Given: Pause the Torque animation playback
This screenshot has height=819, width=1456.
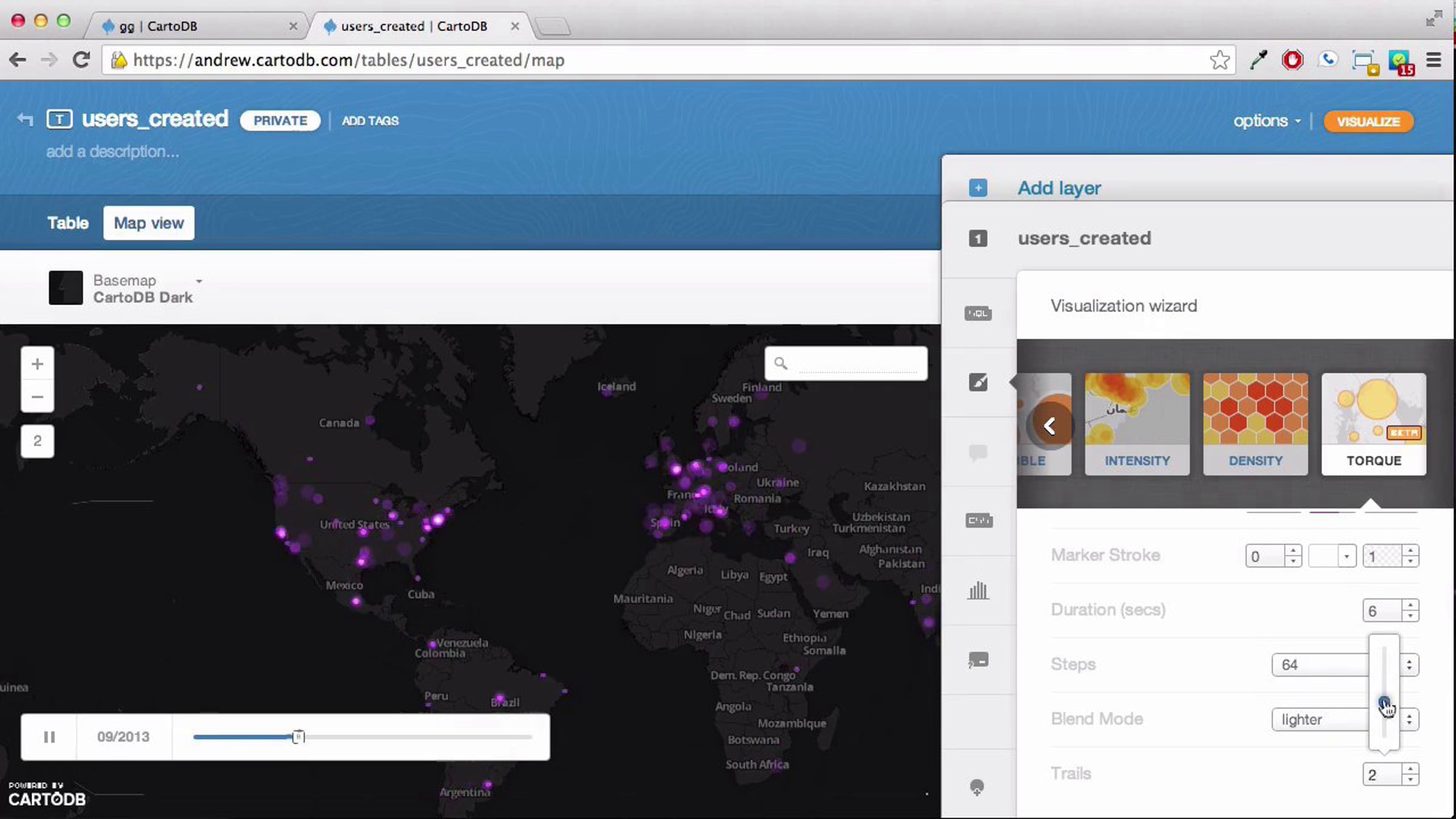Looking at the screenshot, I should tap(49, 737).
